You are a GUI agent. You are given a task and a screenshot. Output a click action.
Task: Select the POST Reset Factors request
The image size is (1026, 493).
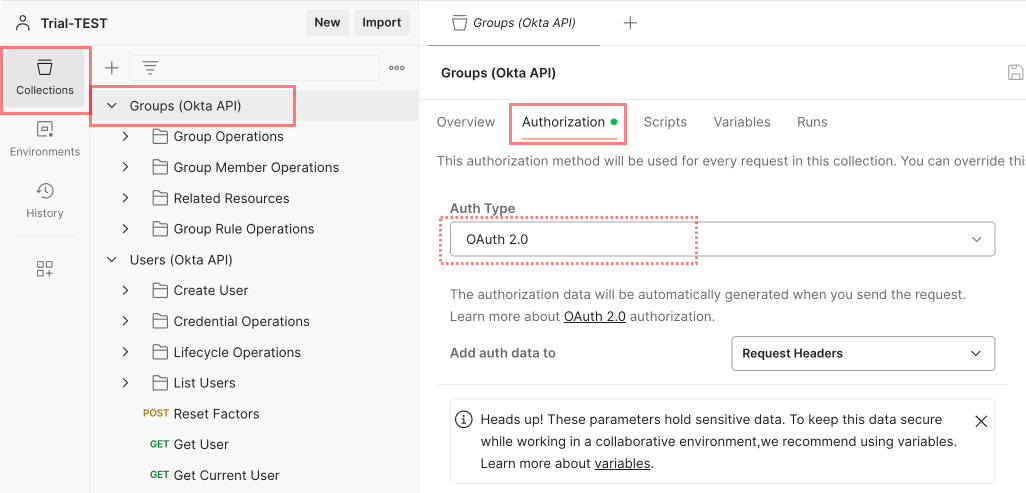coord(215,414)
